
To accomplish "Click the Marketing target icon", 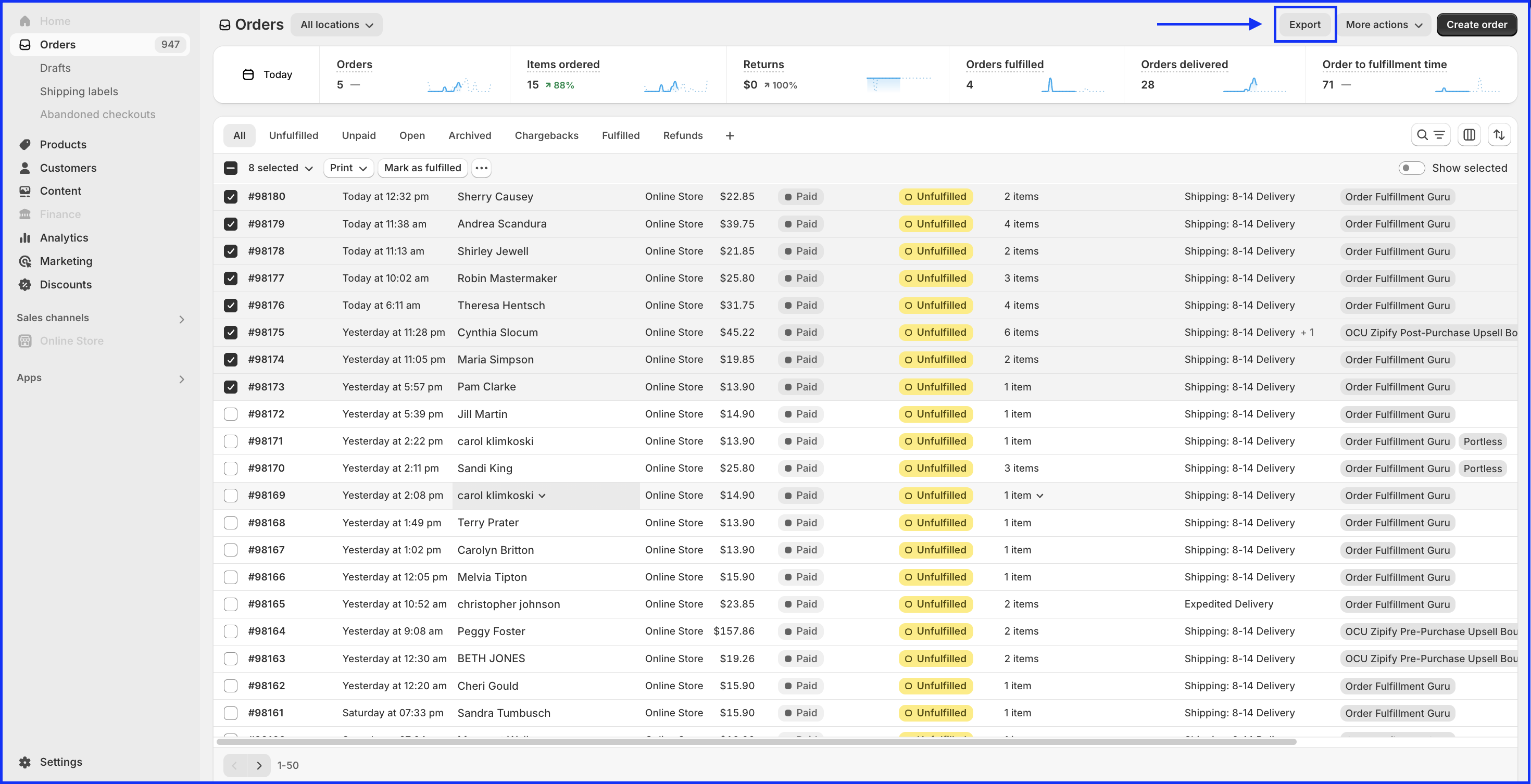I will [25, 261].
